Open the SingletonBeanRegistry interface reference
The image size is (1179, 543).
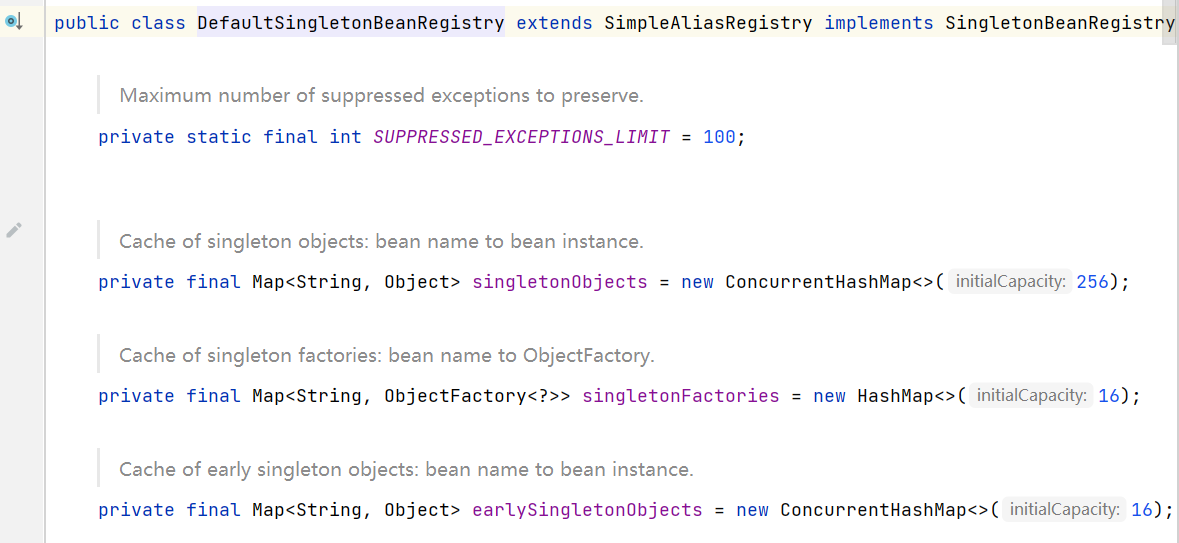coord(1060,22)
